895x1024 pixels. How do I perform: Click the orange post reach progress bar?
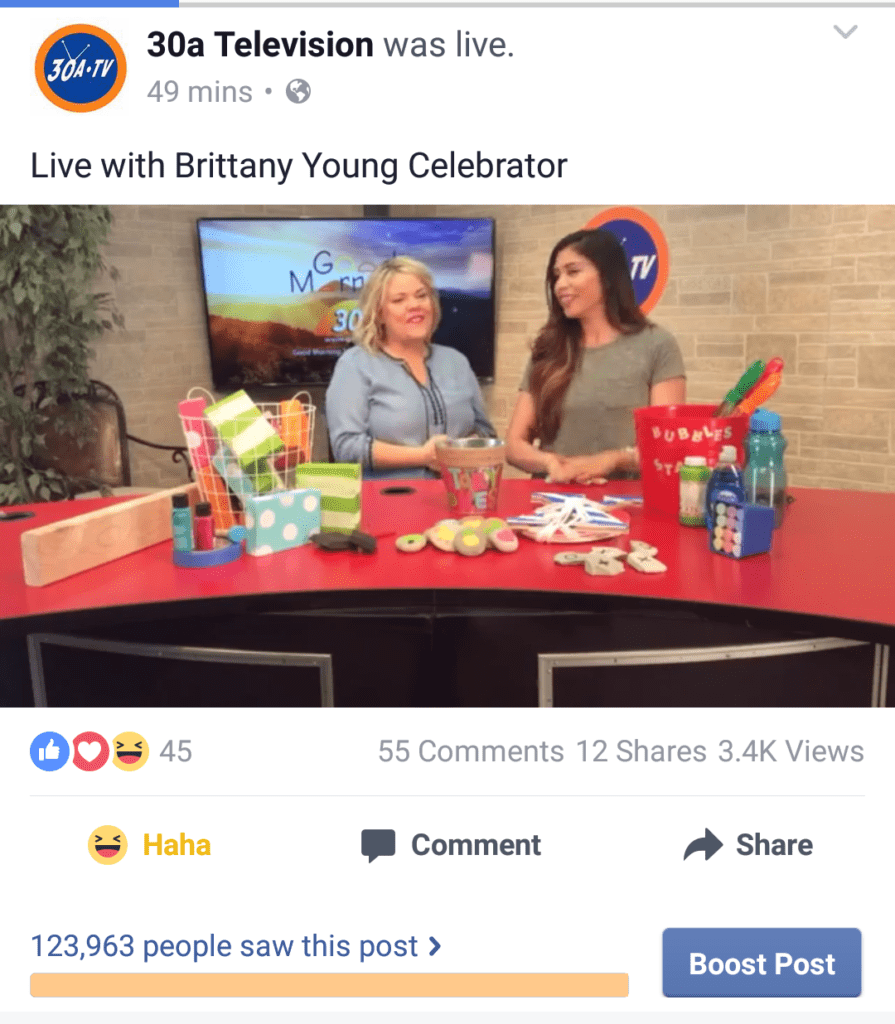(329, 985)
